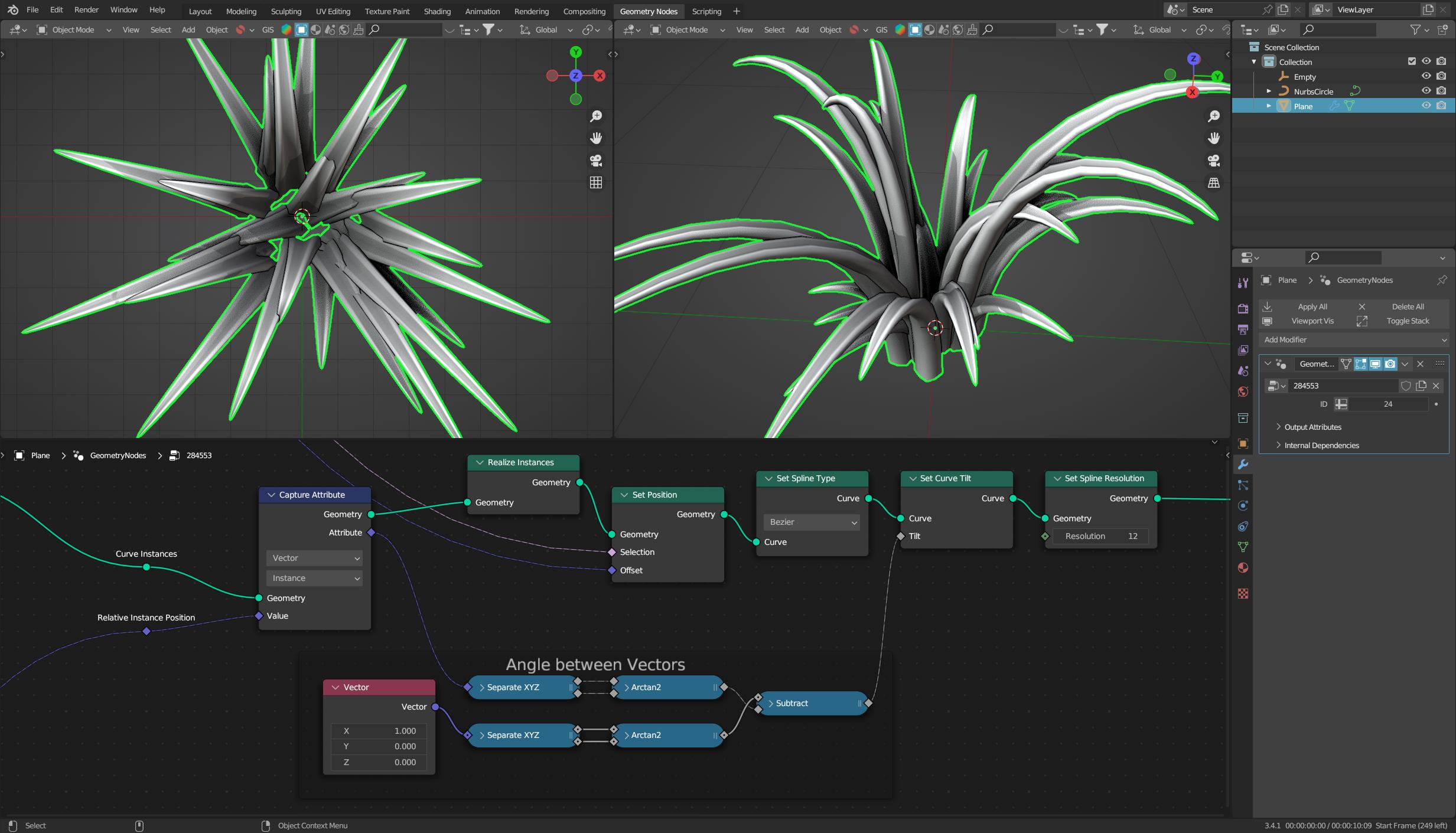Image resolution: width=1456 pixels, height=833 pixels.
Task: Click the Blender logo menu icon
Action: 12,10
